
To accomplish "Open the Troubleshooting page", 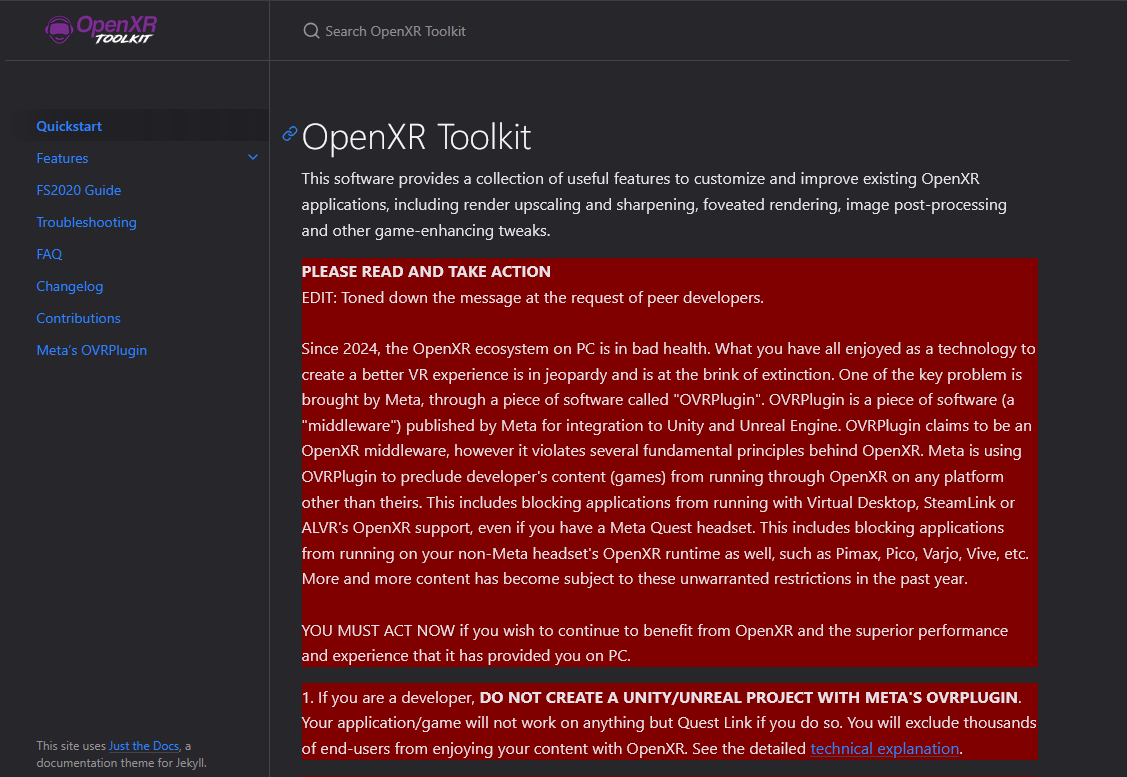I will point(86,222).
